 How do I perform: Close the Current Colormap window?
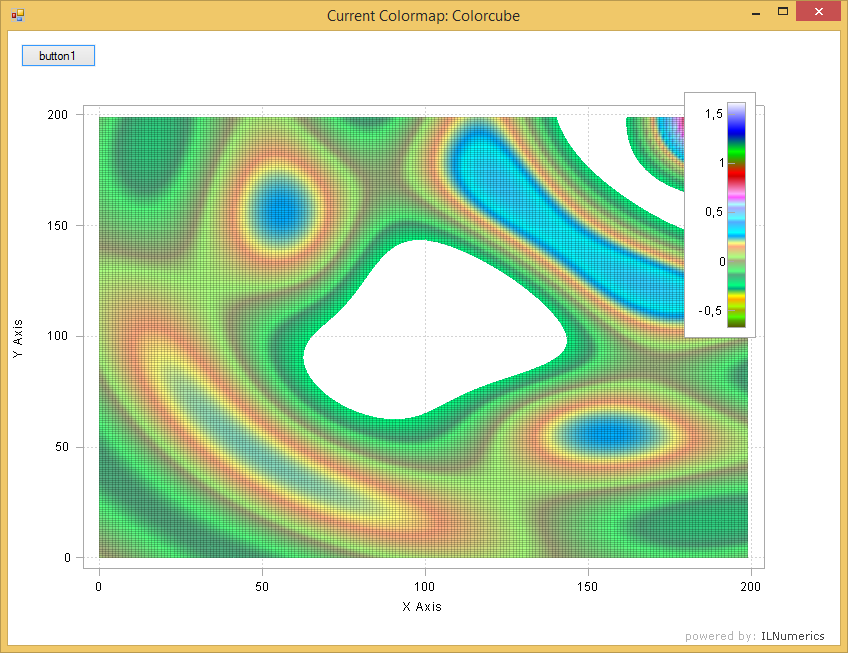coord(818,11)
